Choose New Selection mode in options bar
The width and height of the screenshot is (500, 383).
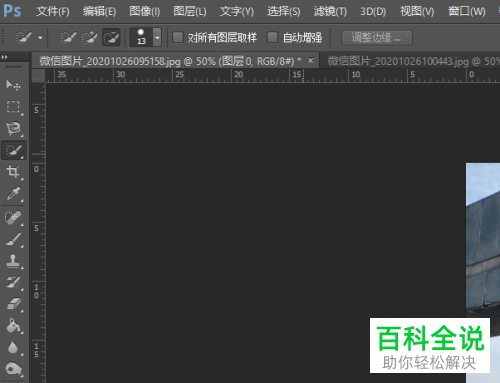pyautogui.click(x=68, y=37)
